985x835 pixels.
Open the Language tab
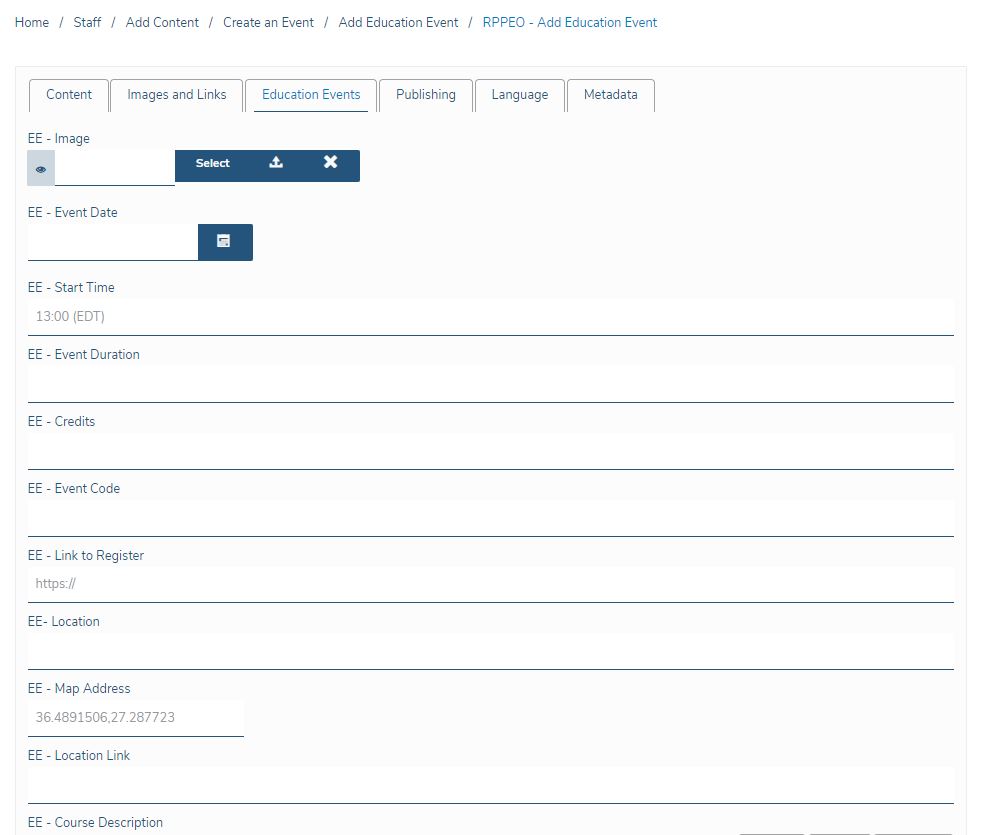tap(520, 95)
